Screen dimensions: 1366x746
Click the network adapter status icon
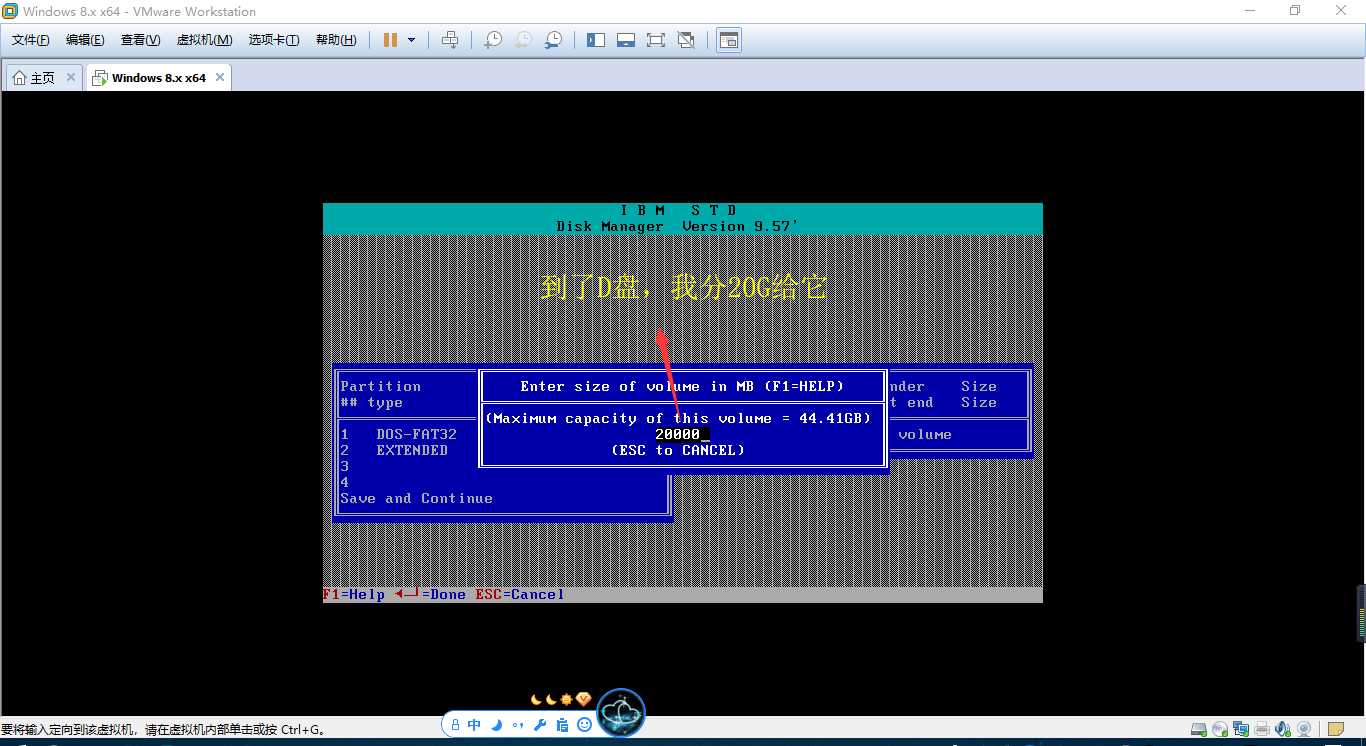[x=1241, y=729]
